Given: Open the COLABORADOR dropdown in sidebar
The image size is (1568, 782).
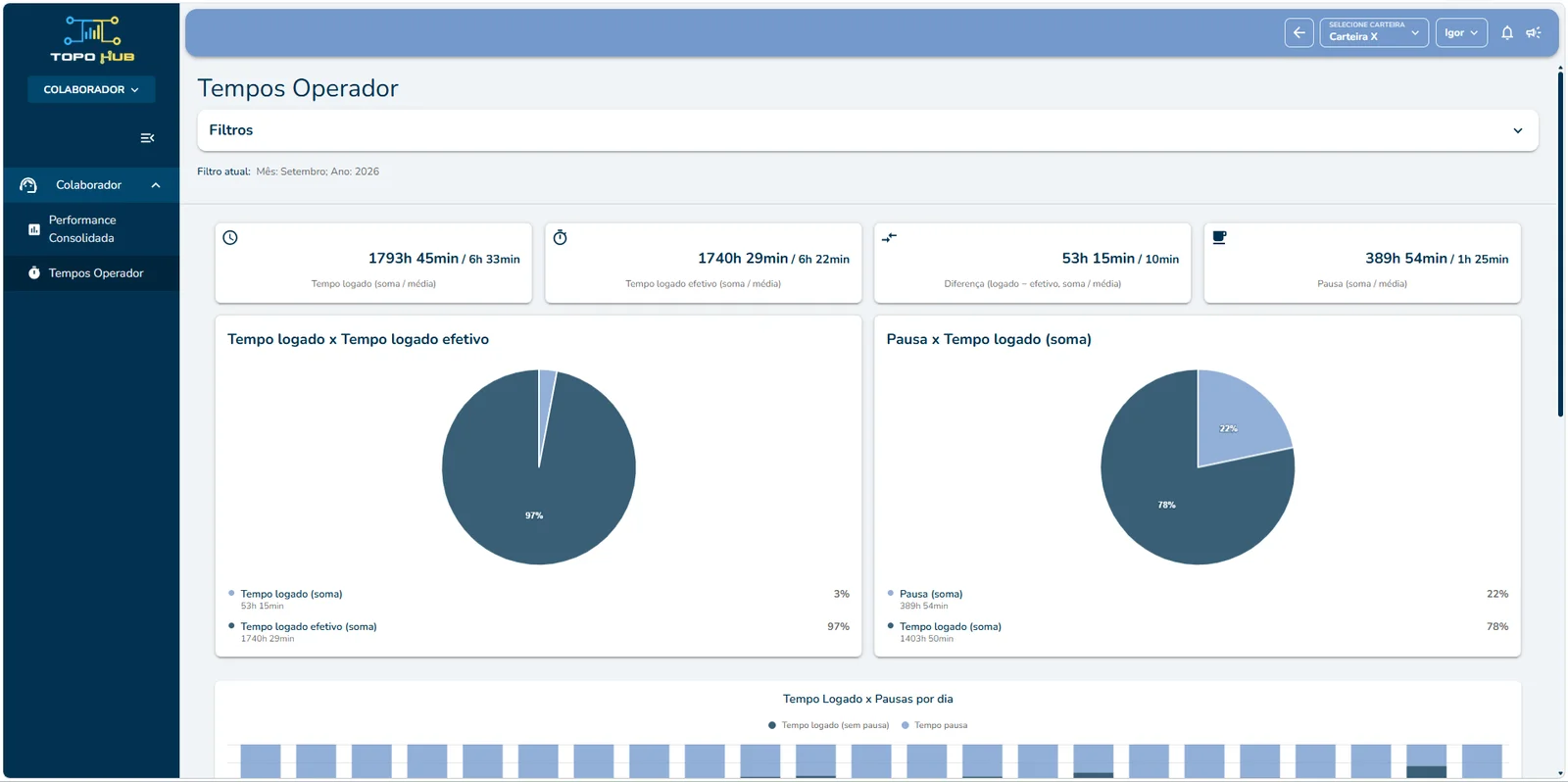Looking at the screenshot, I should 91,89.
